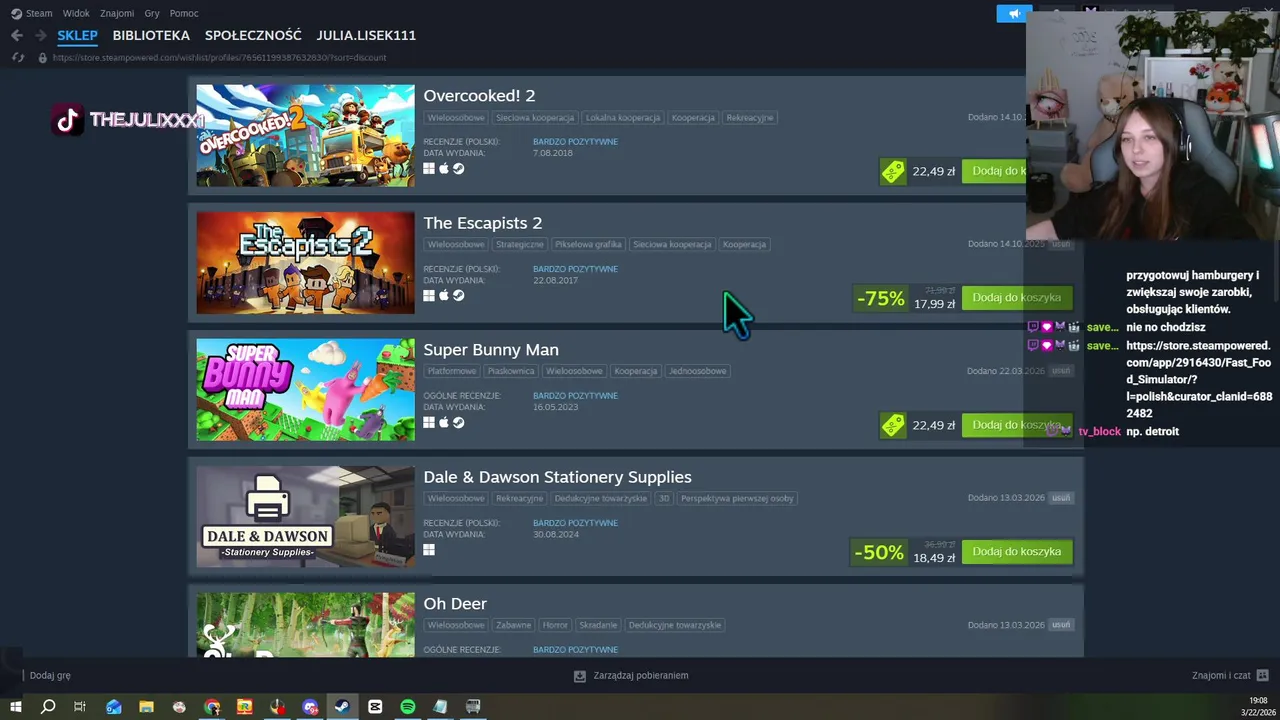1280x720 pixels.
Task: Add Dale & Dawson Stationery Supplies to cart
Action: 1017,552
